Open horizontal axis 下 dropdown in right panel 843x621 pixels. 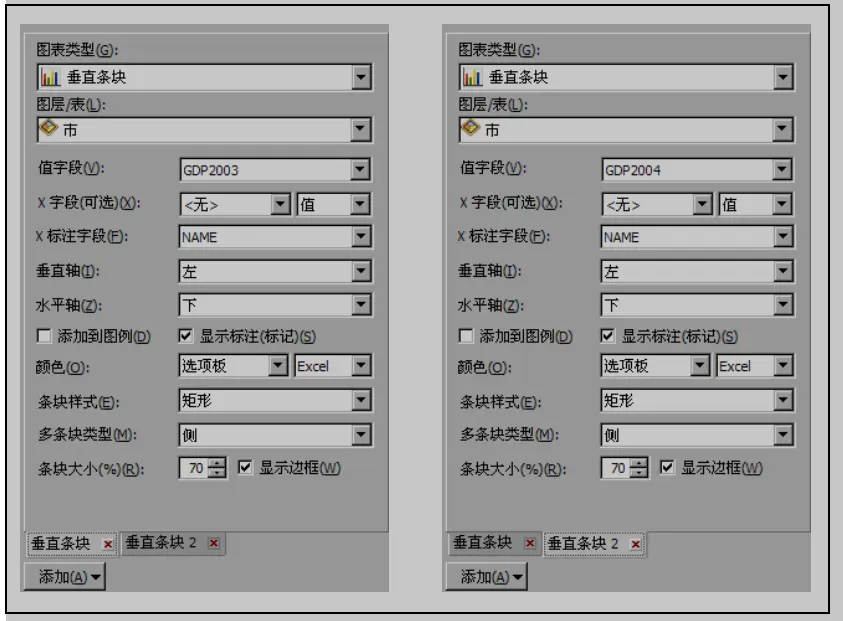tap(783, 305)
